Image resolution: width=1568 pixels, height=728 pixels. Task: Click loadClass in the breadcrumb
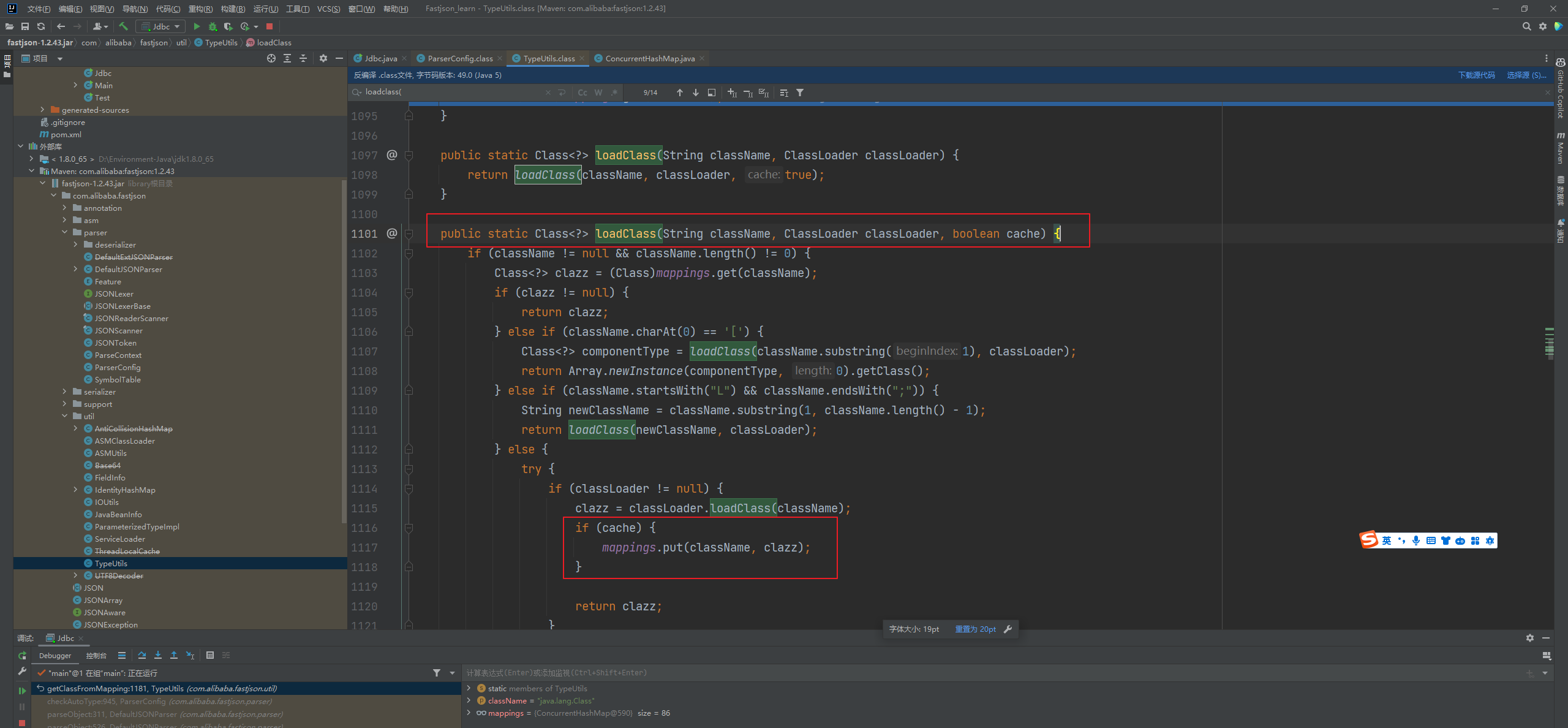pos(274,43)
